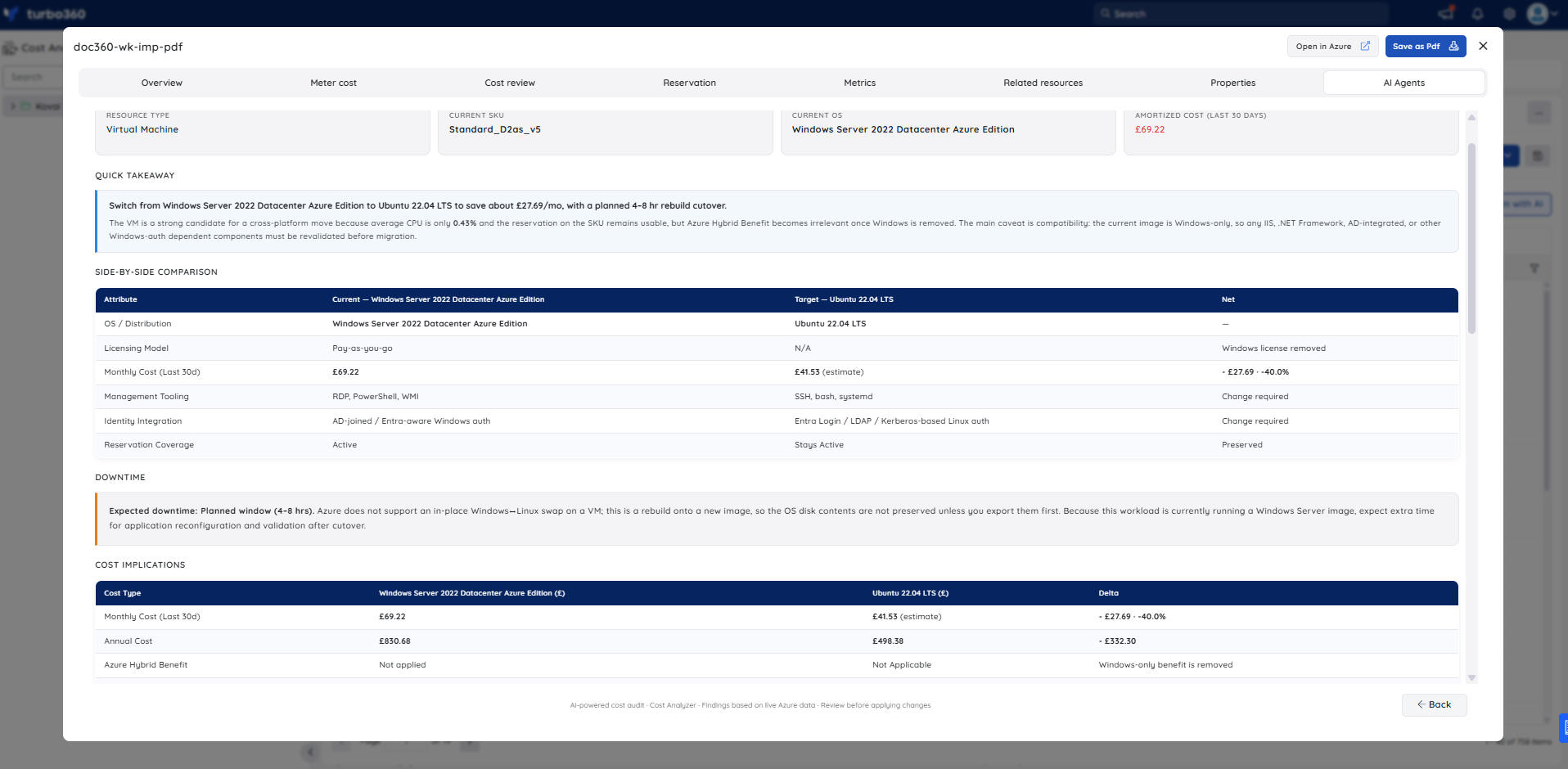
Task: Select the Identity Integration row label
Action: [x=143, y=421]
